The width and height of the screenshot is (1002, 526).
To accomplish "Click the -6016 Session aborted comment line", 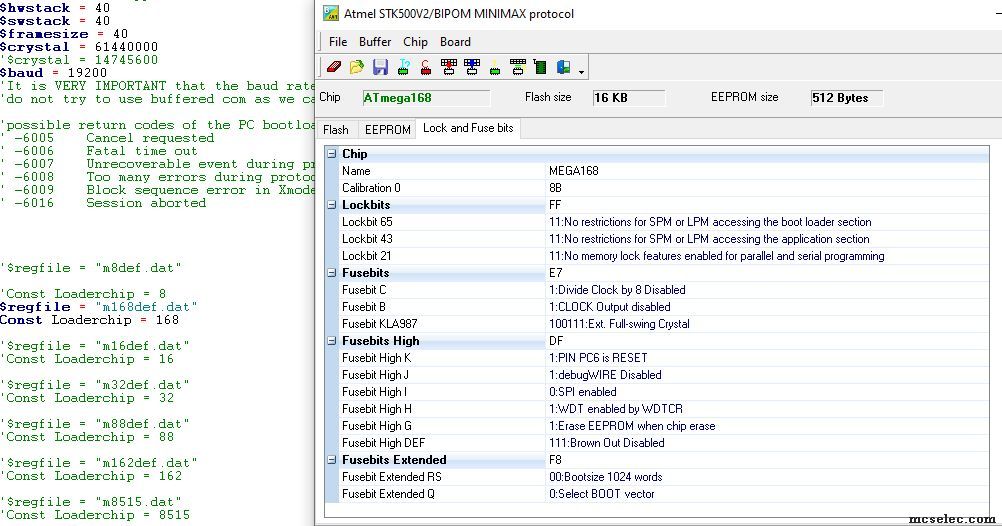I will (104, 203).
